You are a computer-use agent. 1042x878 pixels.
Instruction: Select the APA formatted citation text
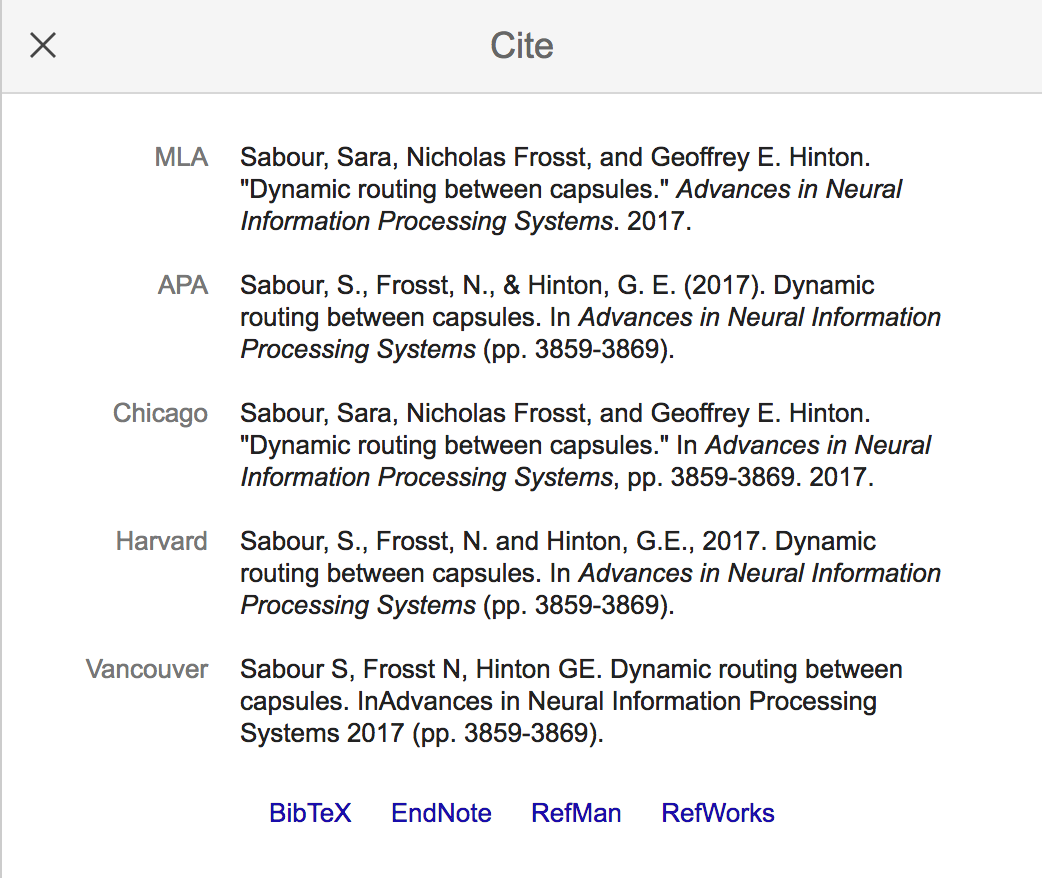[590, 317]
